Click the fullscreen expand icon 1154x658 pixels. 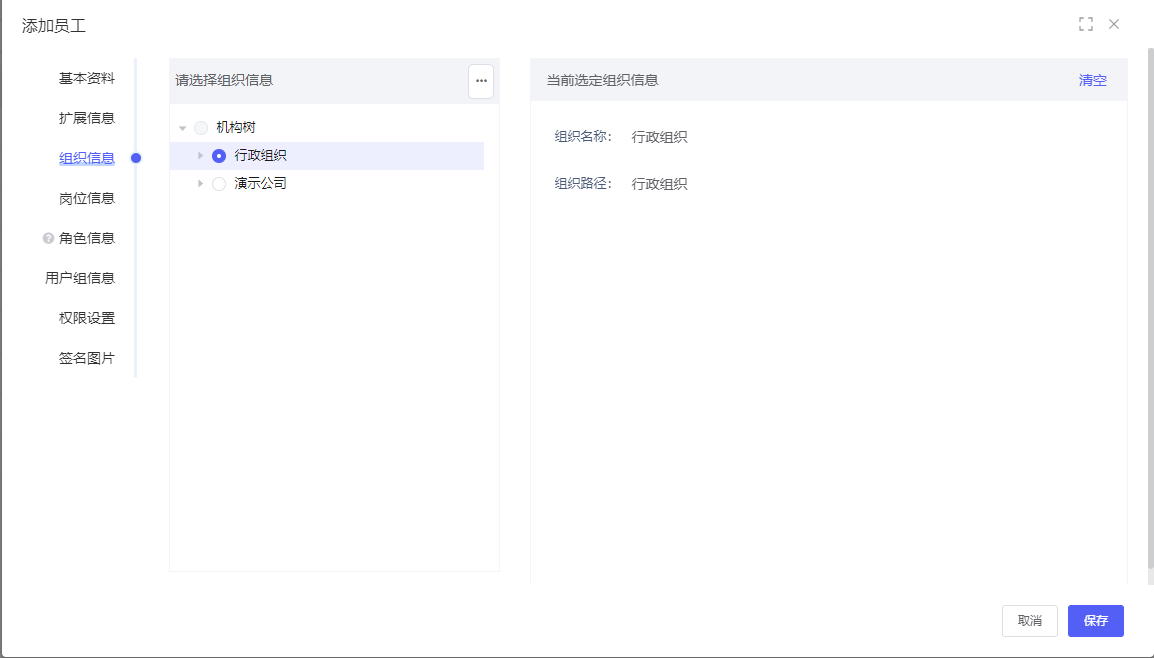coord(1085,24)
